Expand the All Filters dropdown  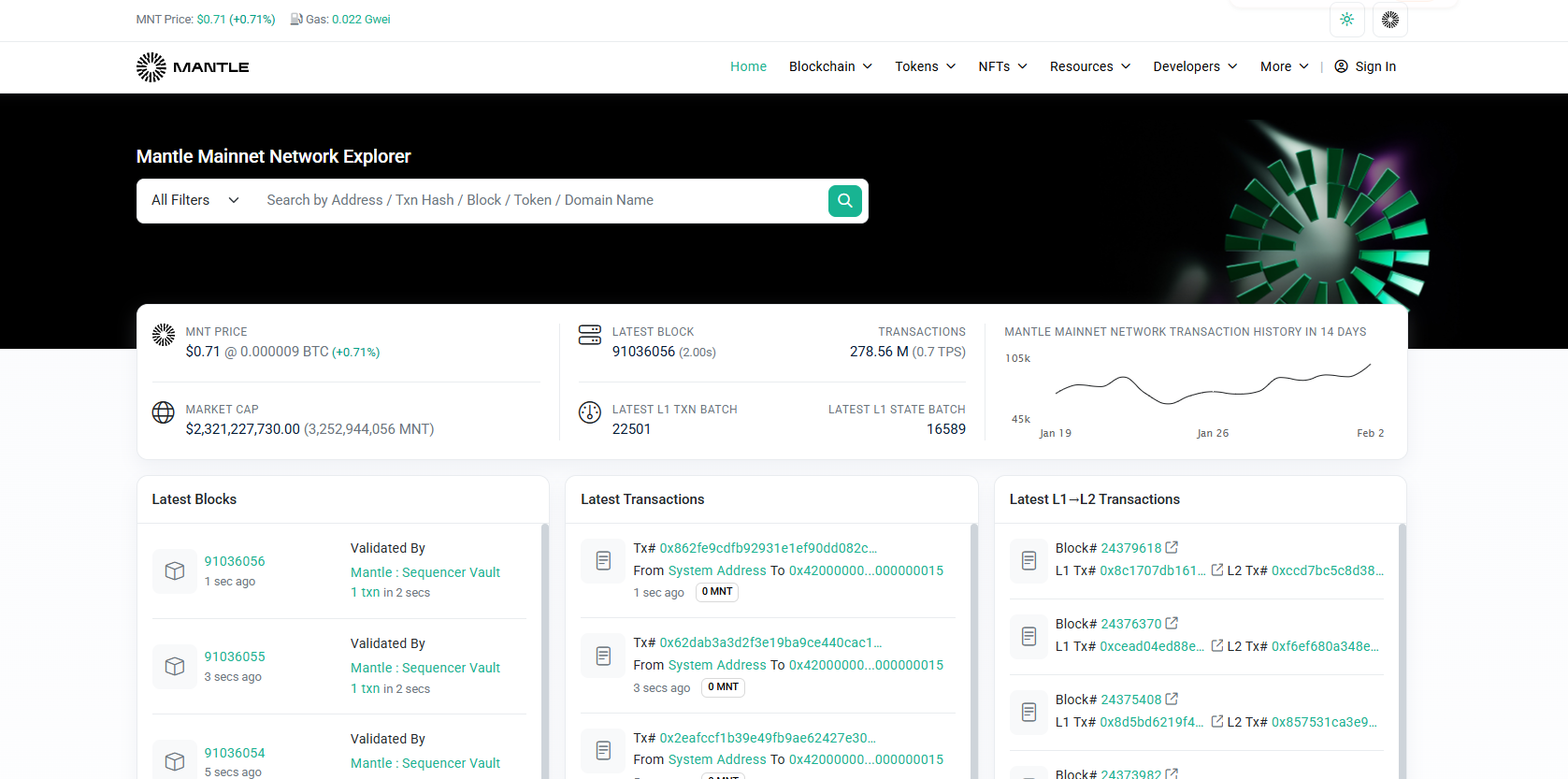[194, 200]
